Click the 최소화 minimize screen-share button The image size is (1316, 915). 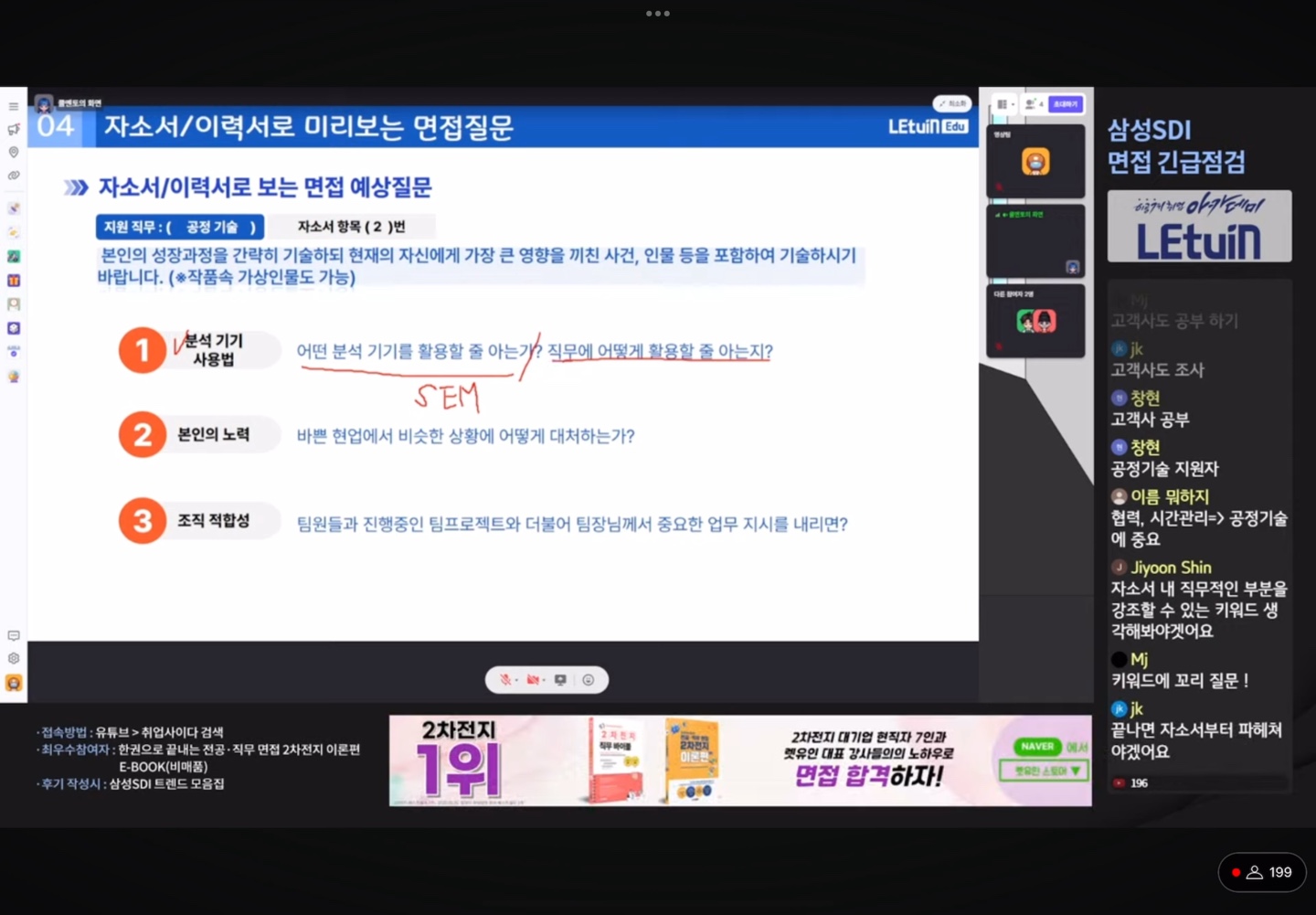pyautogui.click(x=952, y=104)
